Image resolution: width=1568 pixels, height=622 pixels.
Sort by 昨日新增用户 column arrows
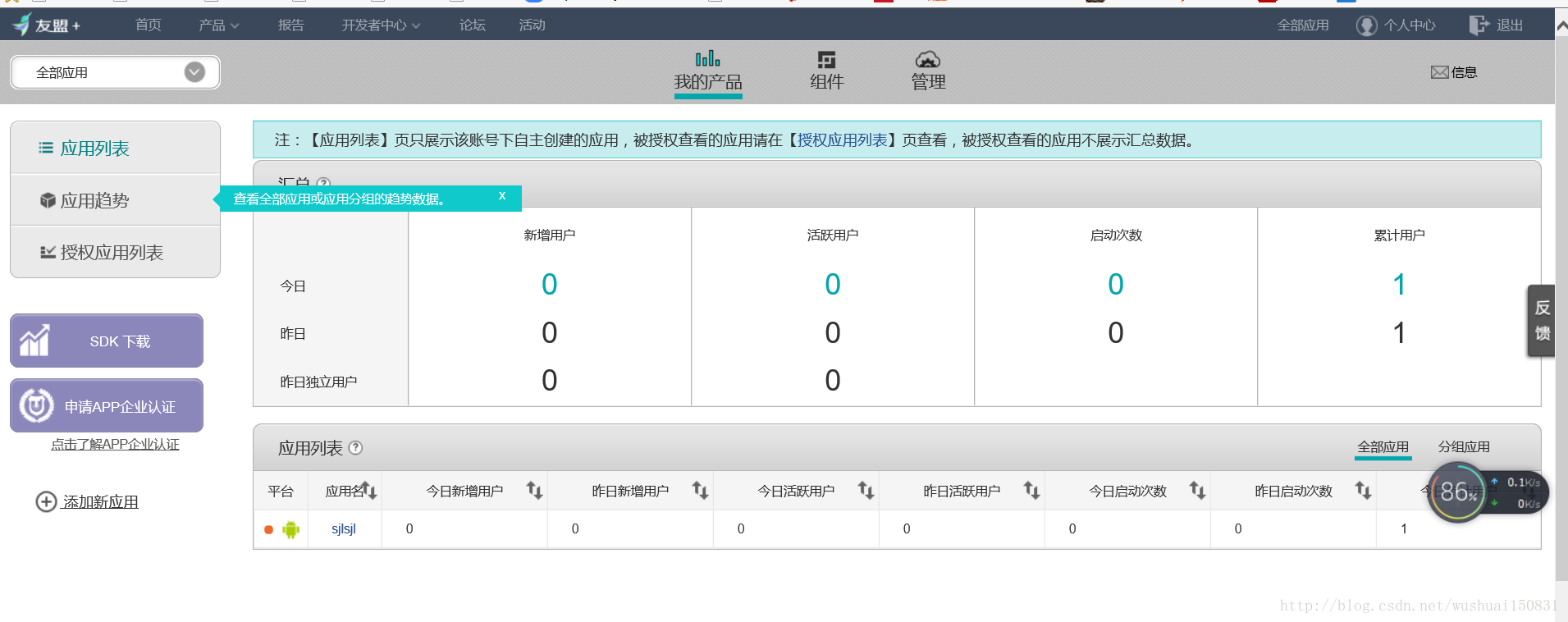(x=700, y=491)
